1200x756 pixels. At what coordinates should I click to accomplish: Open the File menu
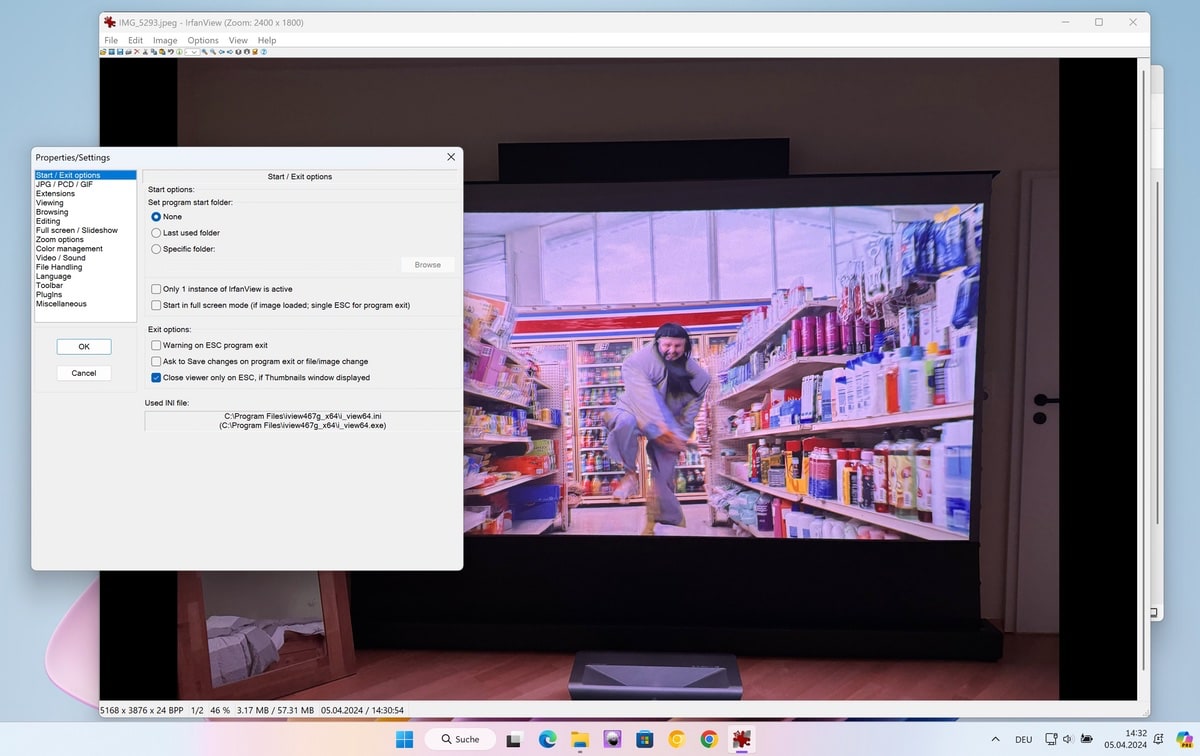(x=111, y=41)
